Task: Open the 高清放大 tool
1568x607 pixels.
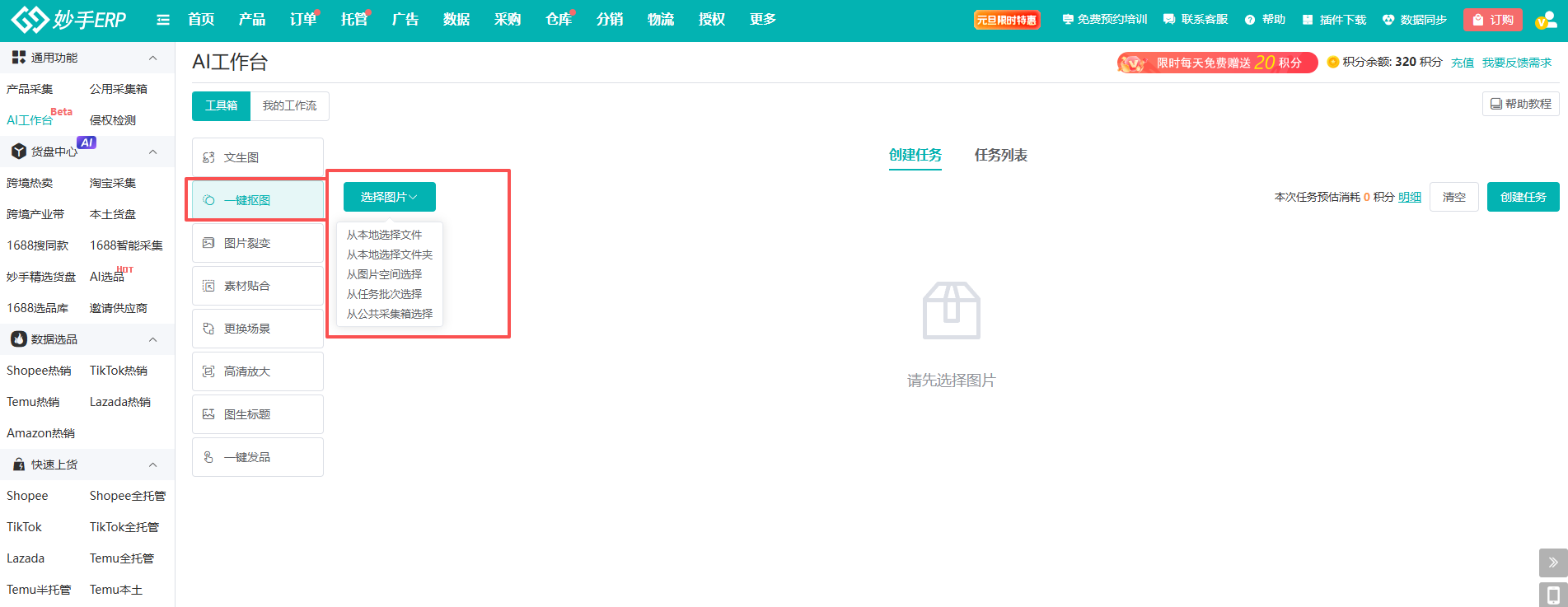Action: pos(258,371)
